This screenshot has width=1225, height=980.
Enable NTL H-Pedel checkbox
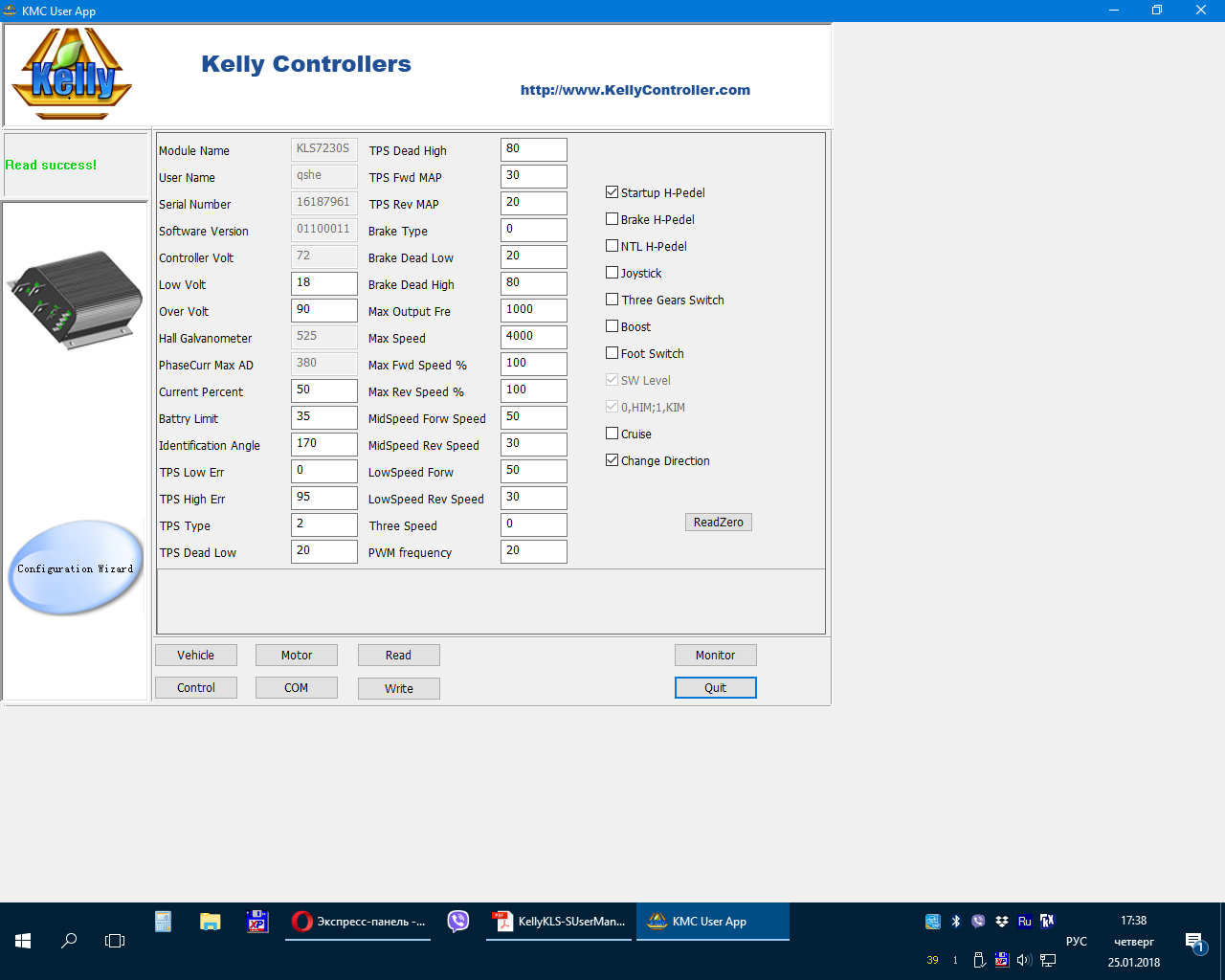[x=612, y=246]
